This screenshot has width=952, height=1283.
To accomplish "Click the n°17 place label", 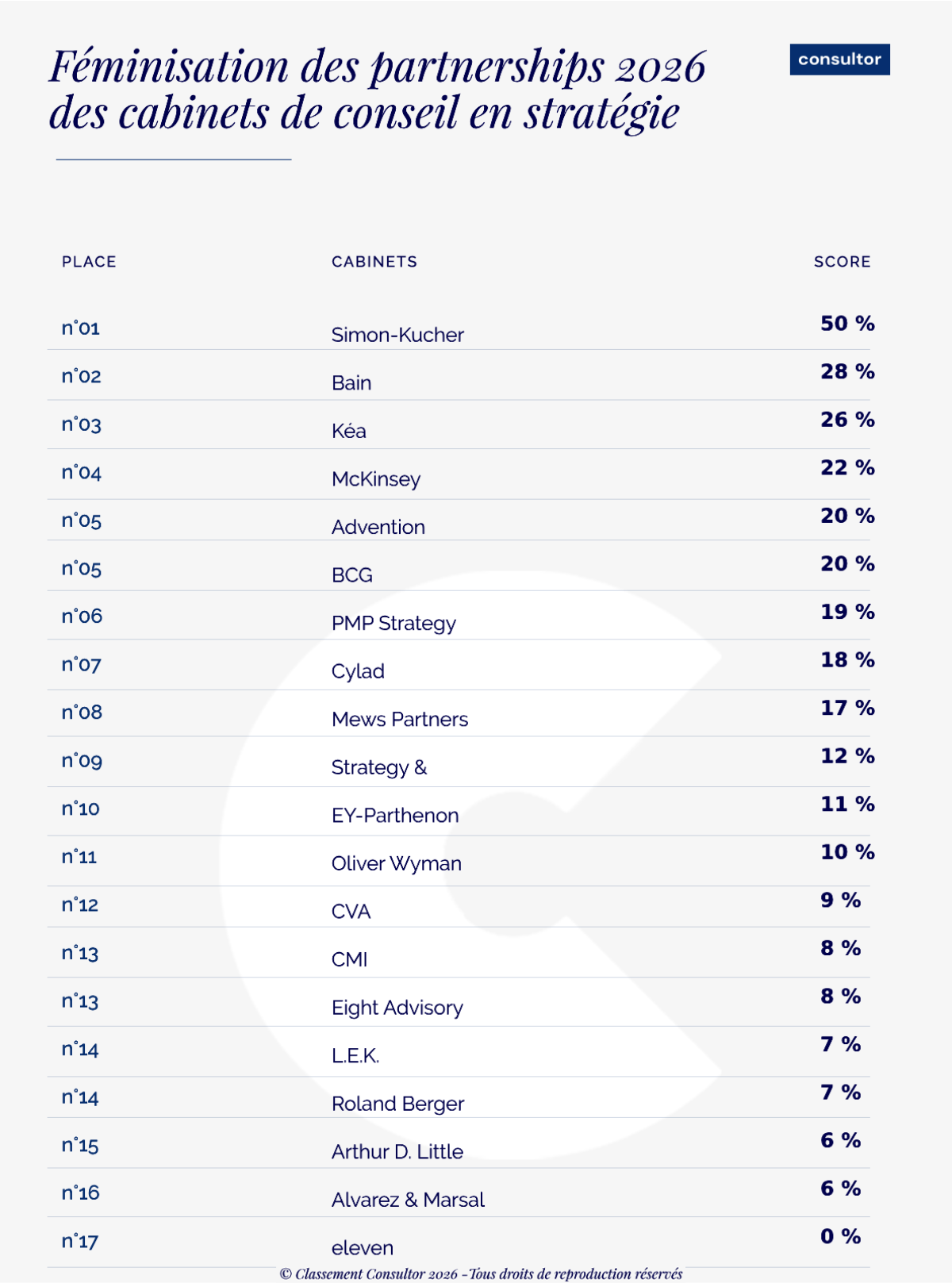I will coord(80,1241).
